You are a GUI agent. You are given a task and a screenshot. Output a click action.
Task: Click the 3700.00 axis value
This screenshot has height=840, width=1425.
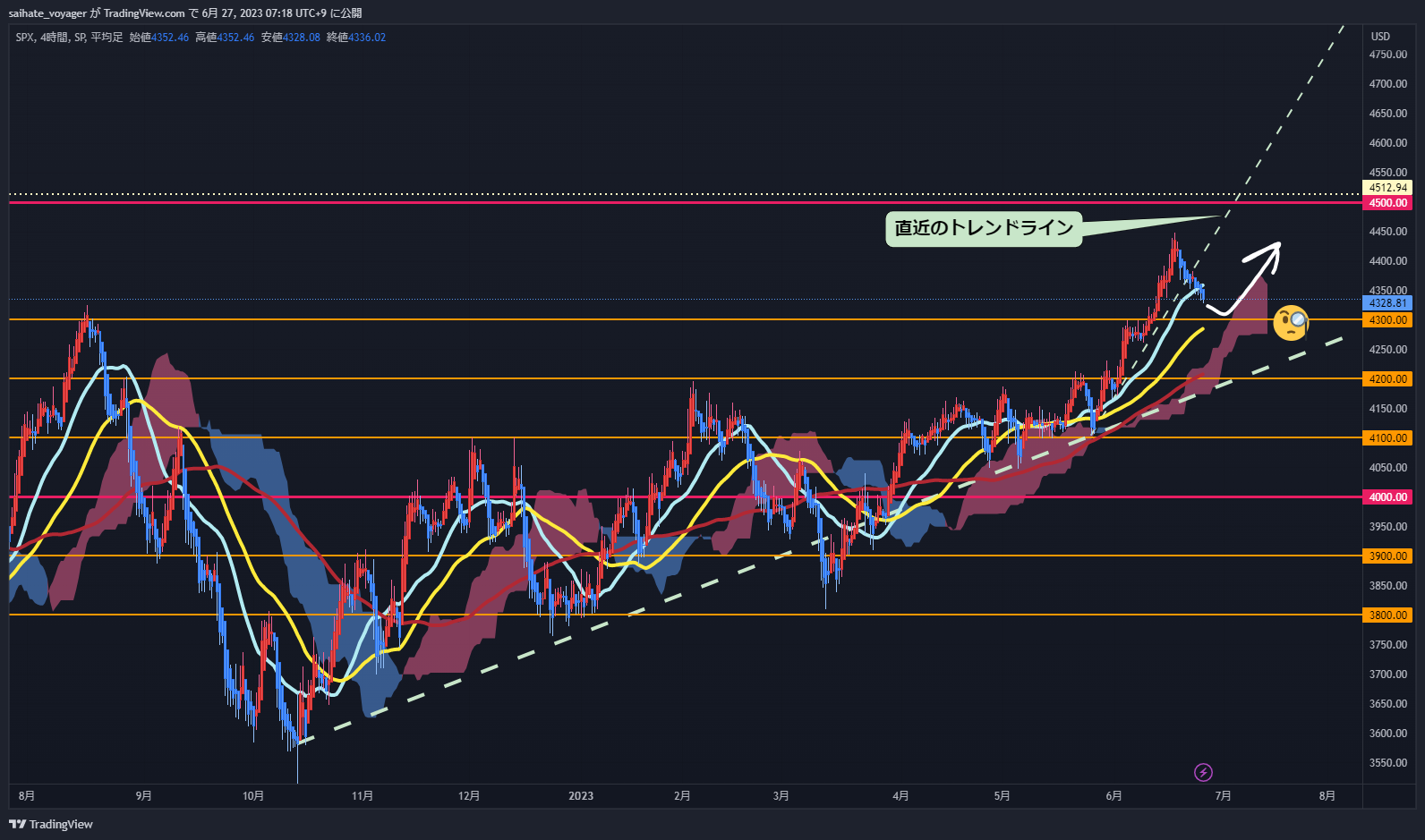[1388, 675]
